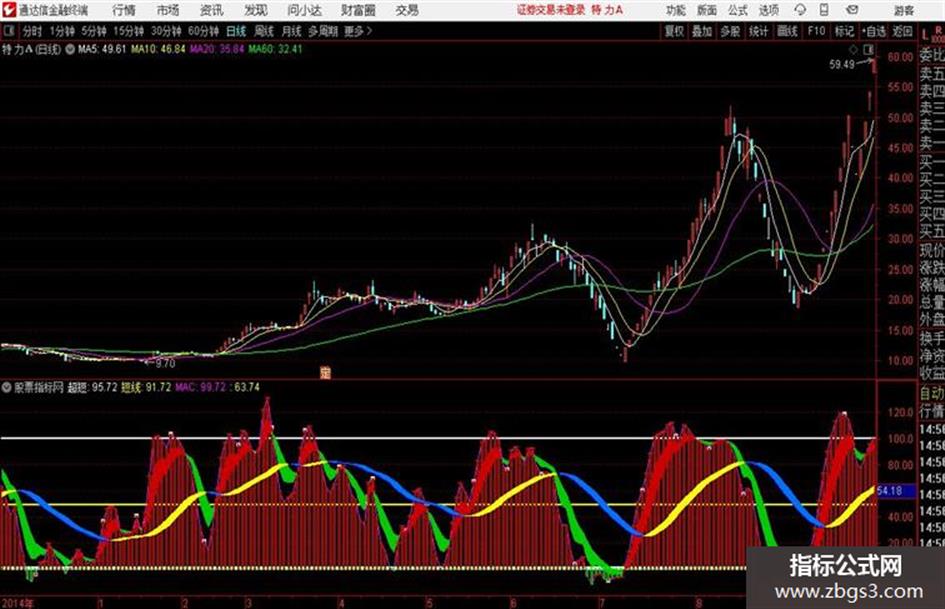Switch to the 15分钟 period tab

[129, 31]
